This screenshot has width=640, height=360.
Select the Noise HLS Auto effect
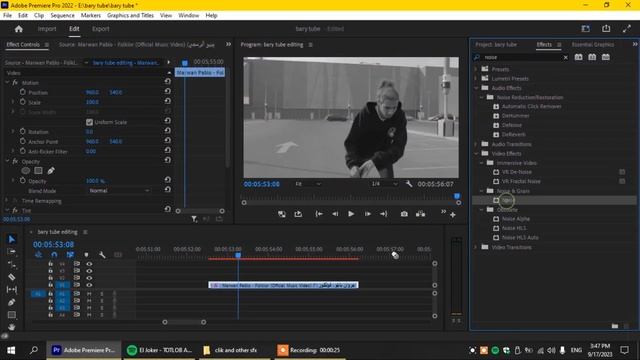pos(520,237)
